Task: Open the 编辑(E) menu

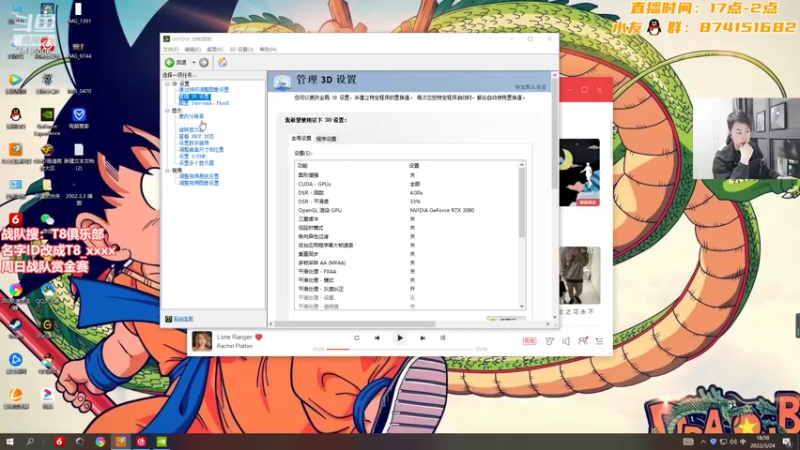Action: tap(192, 49)
